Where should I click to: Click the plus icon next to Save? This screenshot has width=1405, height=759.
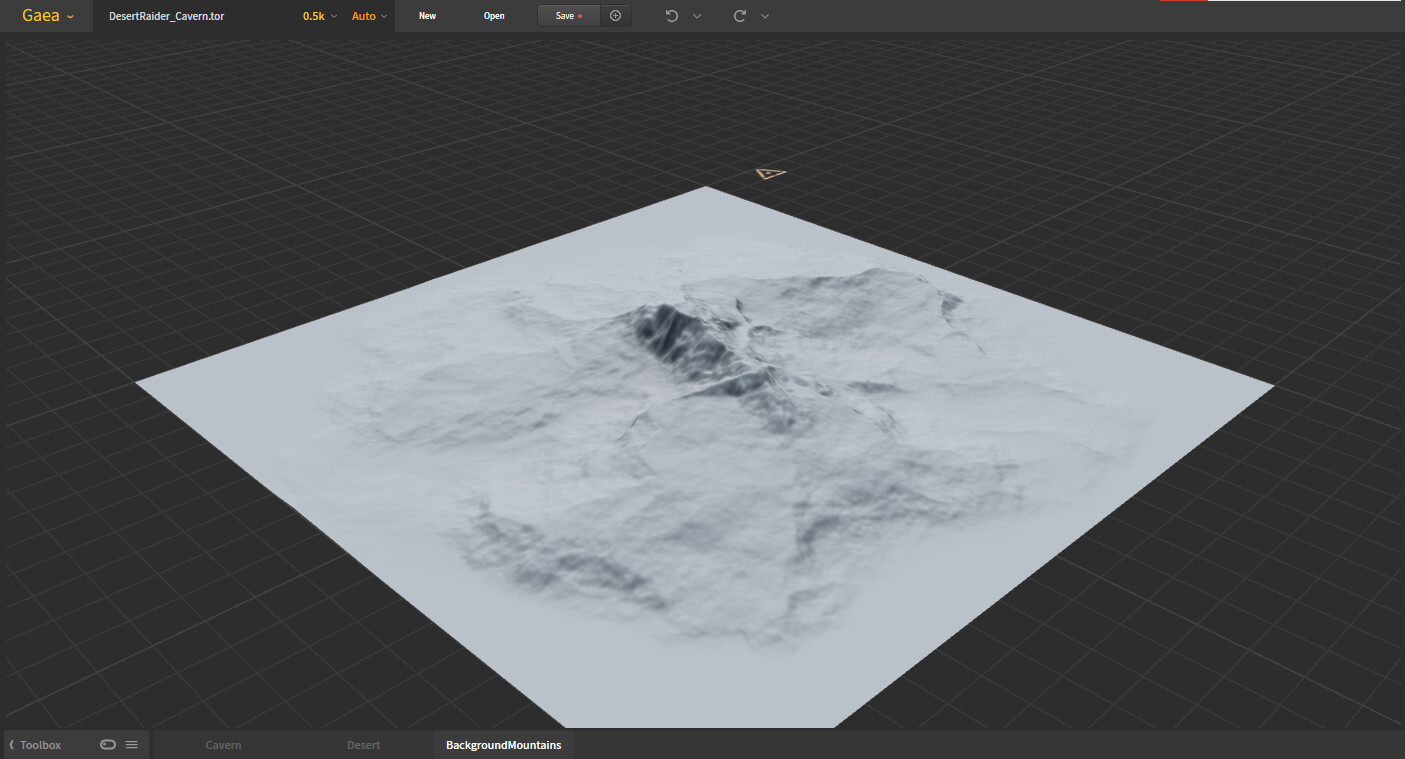(615, 15)
